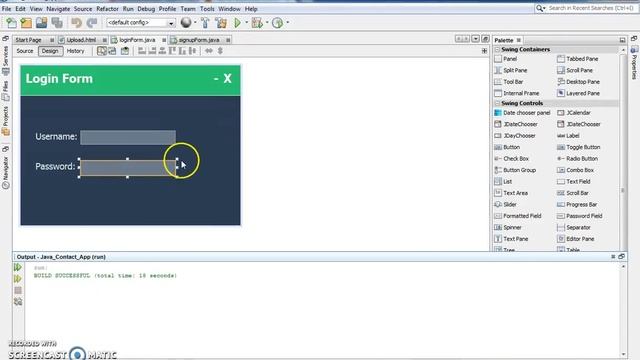Maximize the editor window icon near tabs
Viewport: 640px width, 360px height.
point(485,39)
